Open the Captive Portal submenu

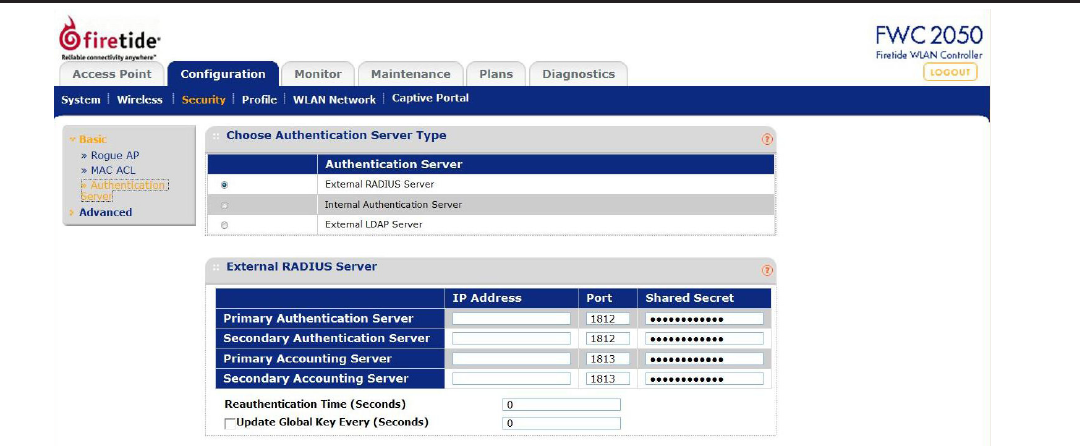tap(430, 98)
